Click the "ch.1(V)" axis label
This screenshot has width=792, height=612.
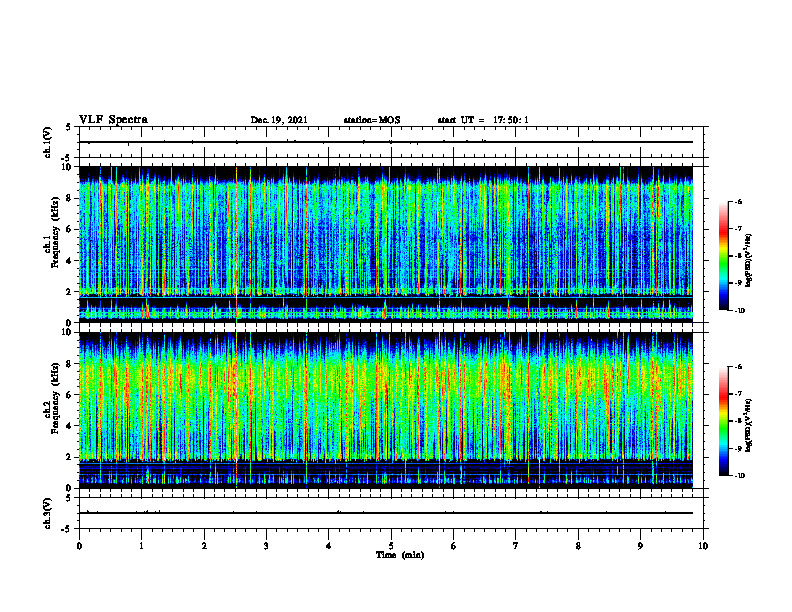pyautogui.click(x=47, y=142)
